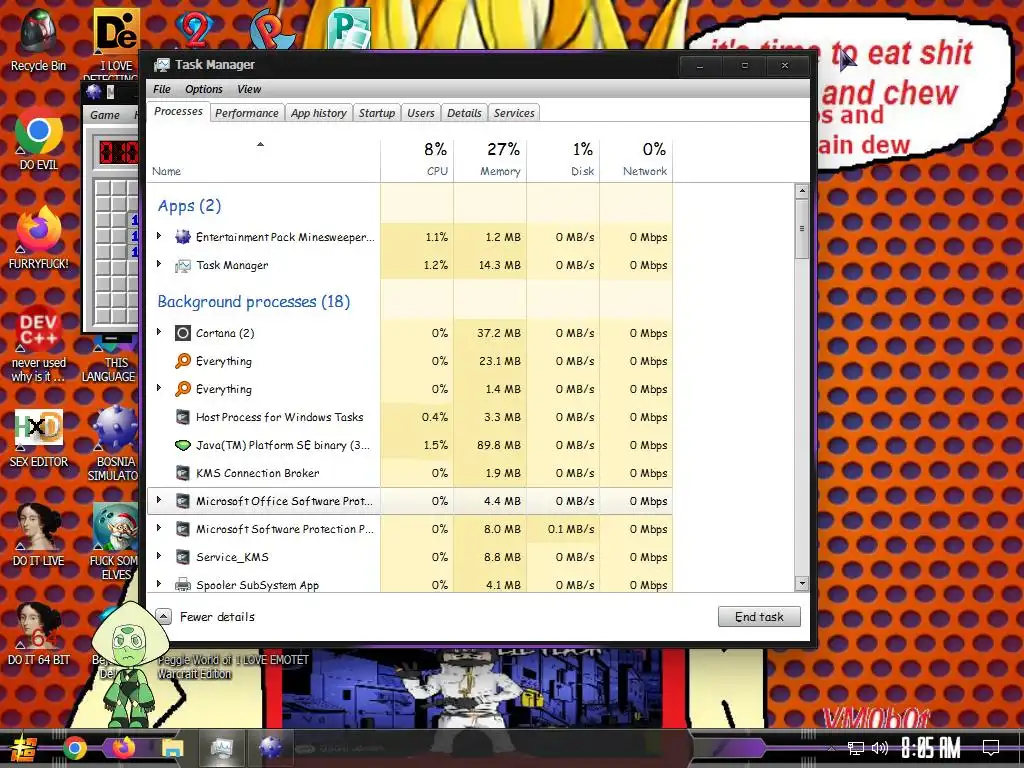Expand the Task Manager process entry
The image size is (1024, 768).
159,264
